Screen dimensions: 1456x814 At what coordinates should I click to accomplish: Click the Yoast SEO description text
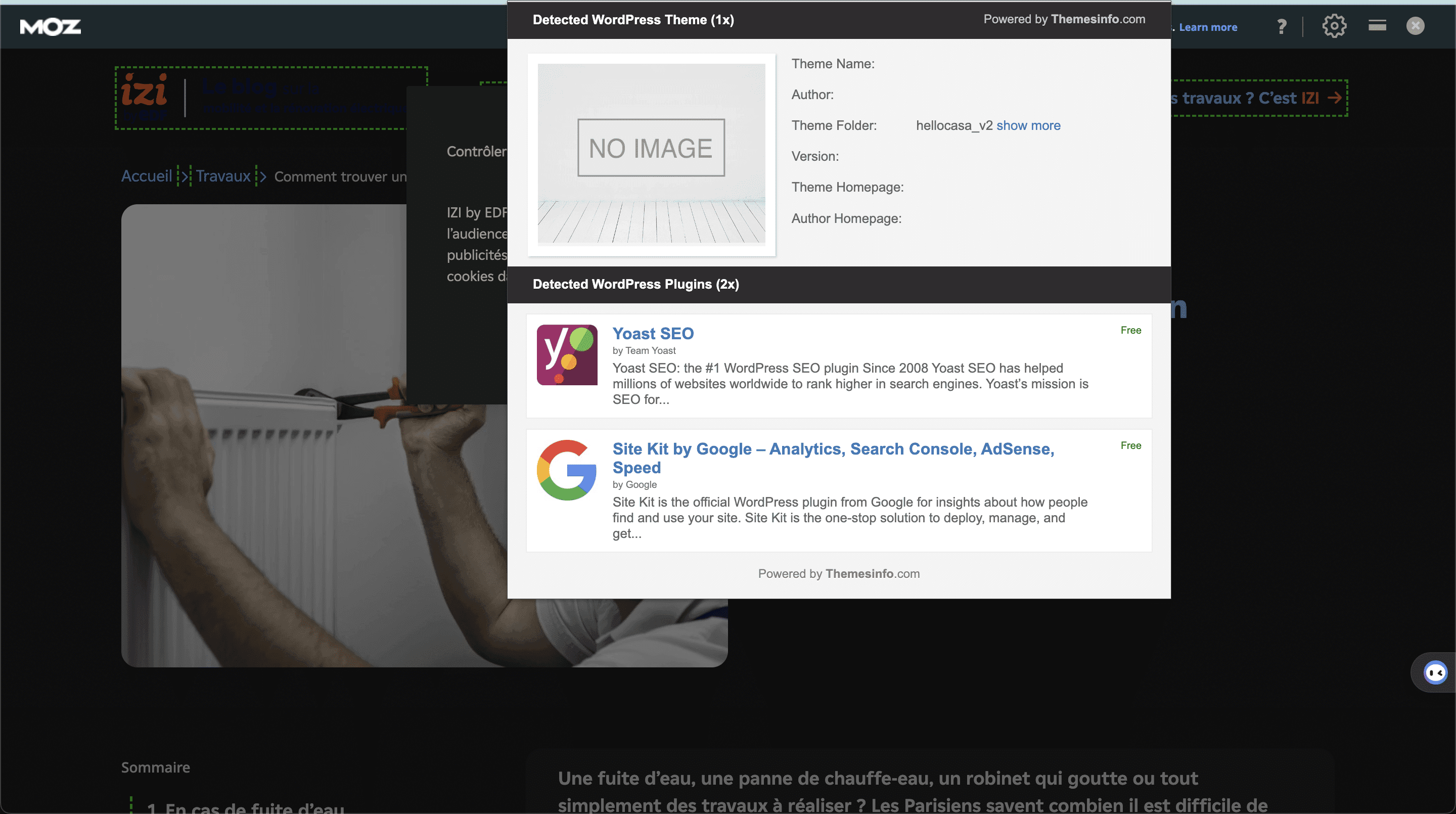(850, 384)
